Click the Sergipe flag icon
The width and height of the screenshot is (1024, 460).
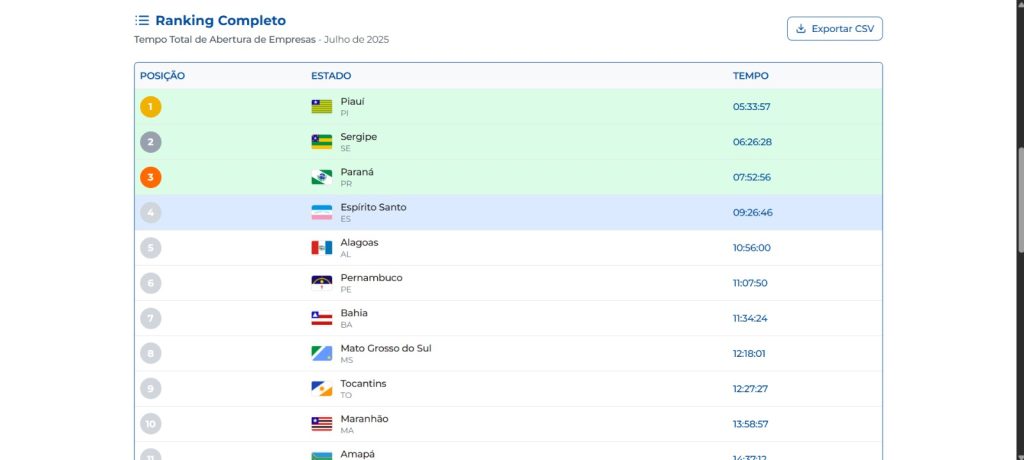(x=321, y=142)
